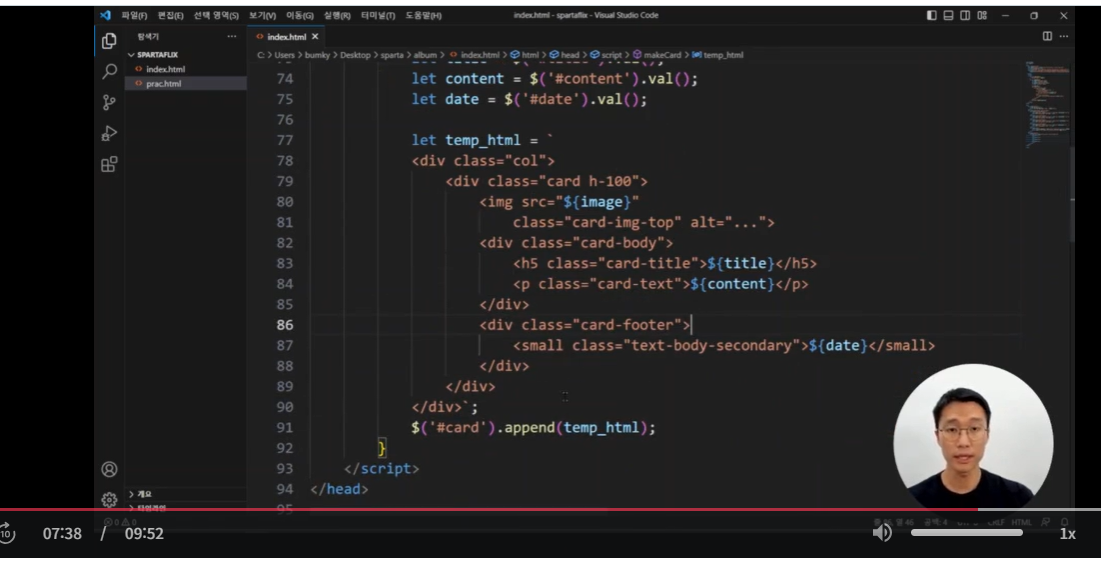Open the 선택 영역(S) menu

216,15
